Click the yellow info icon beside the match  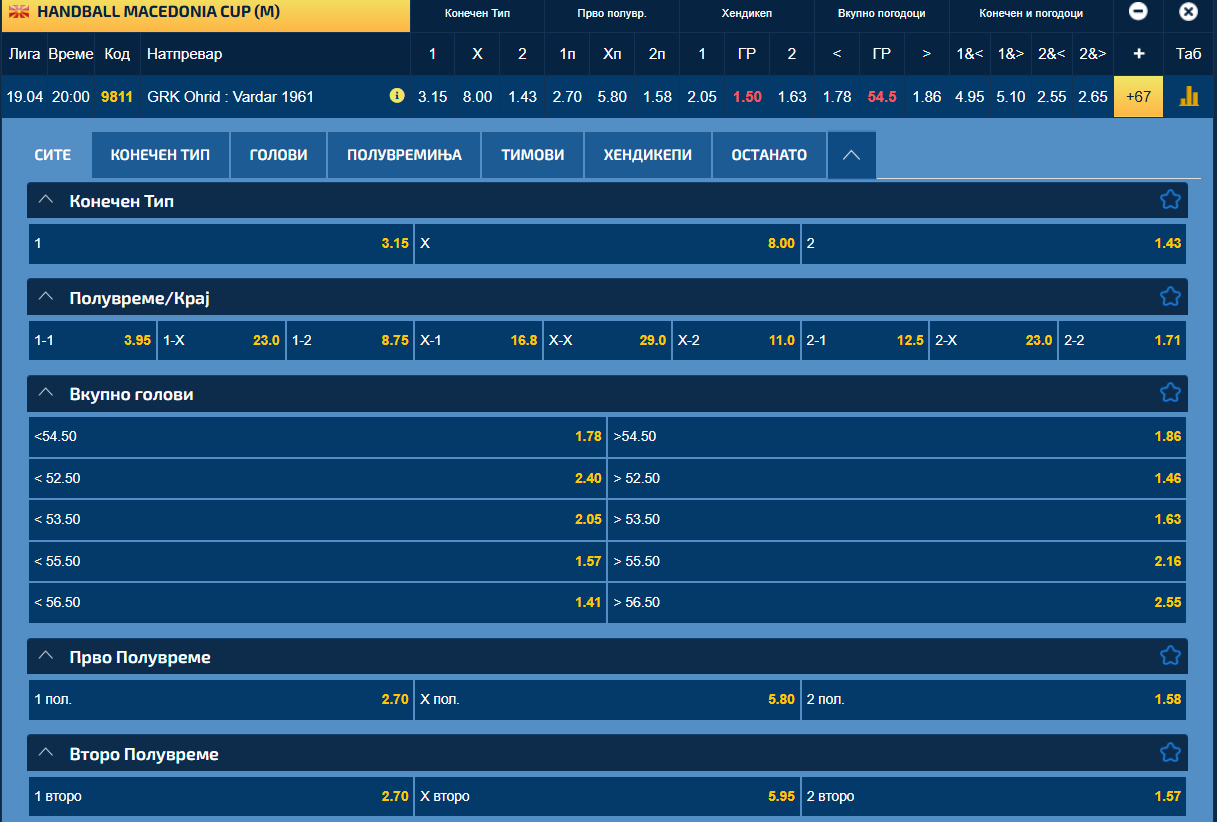(397, 96)
